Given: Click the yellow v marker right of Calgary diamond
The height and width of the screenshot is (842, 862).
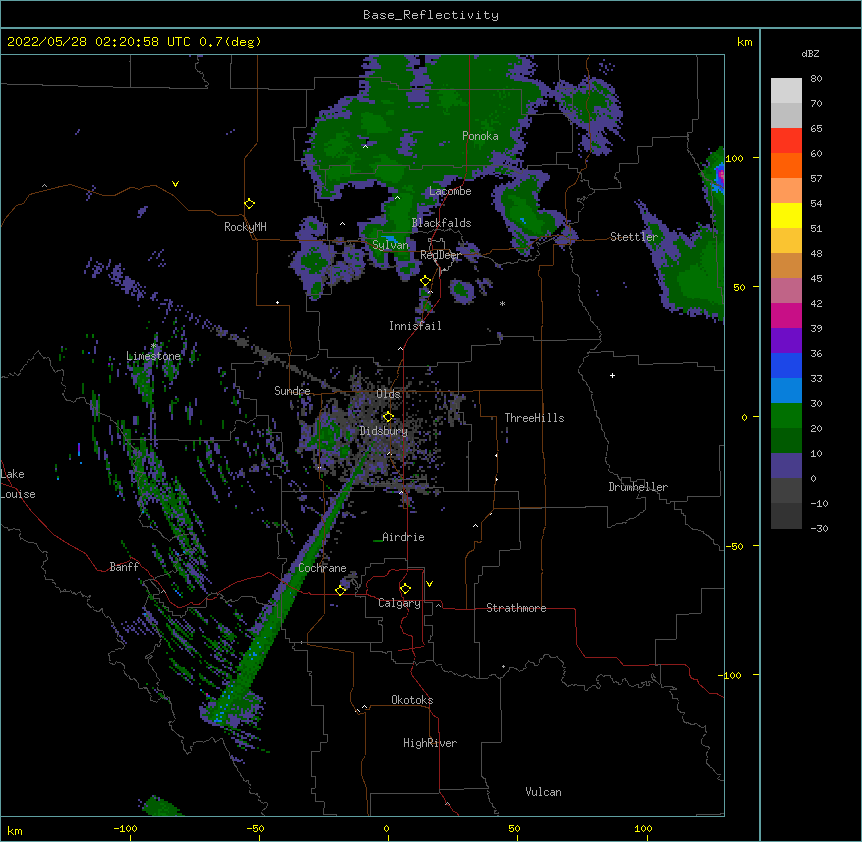Looking at the screenshot, I should pyautogui.click(x=429, y=584).
